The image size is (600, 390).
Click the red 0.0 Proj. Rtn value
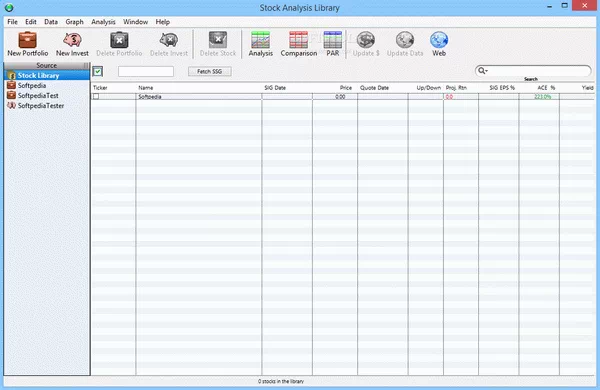tap(449, 97)
